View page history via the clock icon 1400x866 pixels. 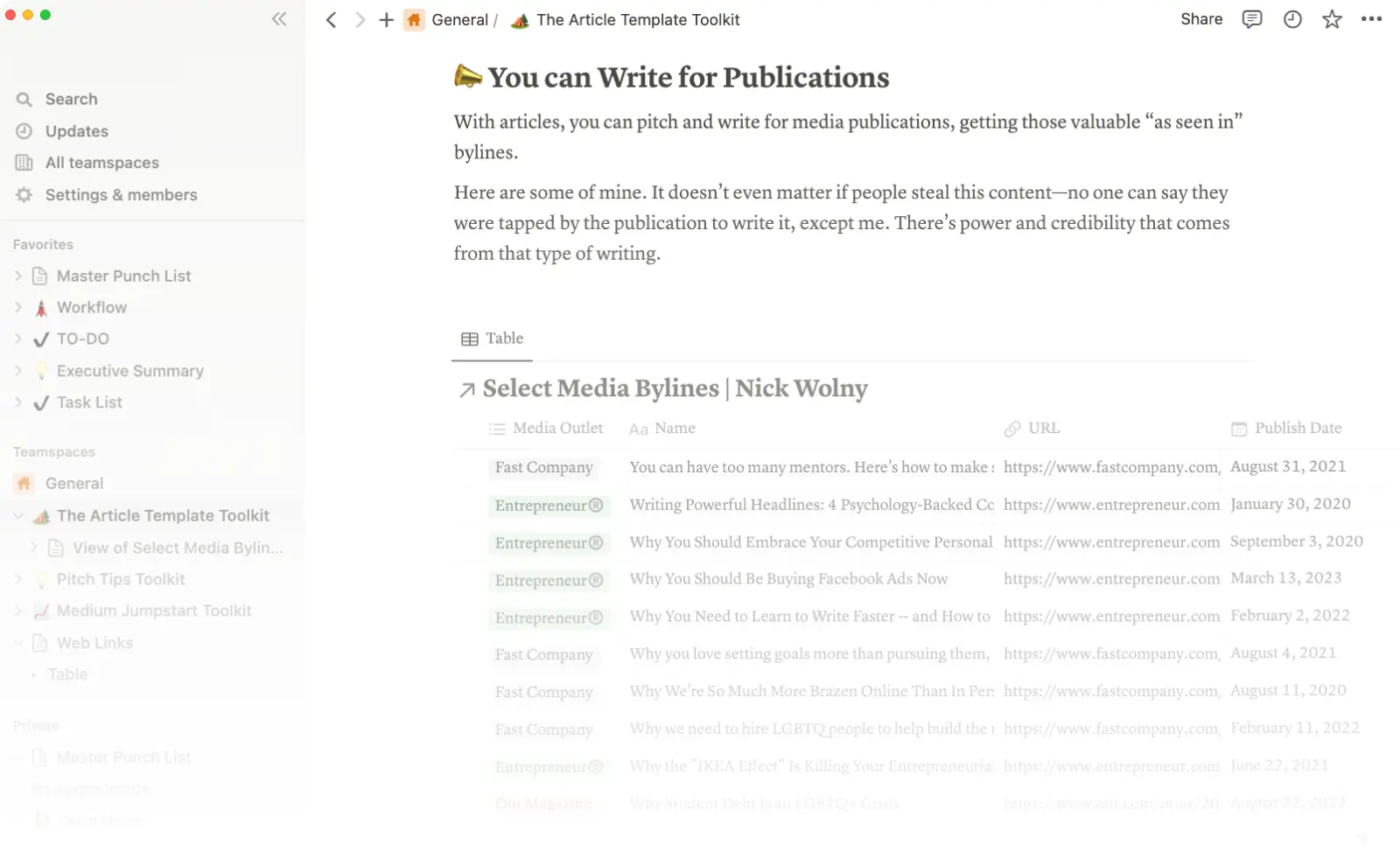[x=1291, y=18]
